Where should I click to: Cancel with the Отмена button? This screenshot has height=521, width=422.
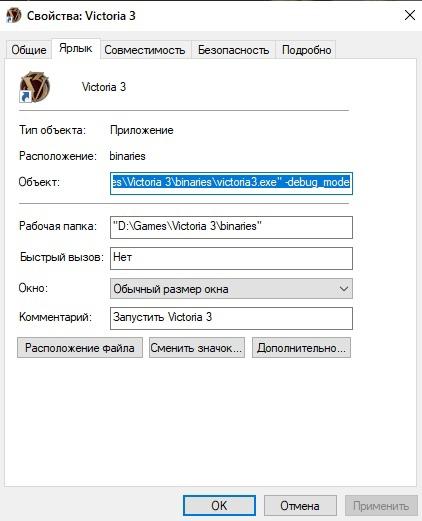tap(300, 506)
